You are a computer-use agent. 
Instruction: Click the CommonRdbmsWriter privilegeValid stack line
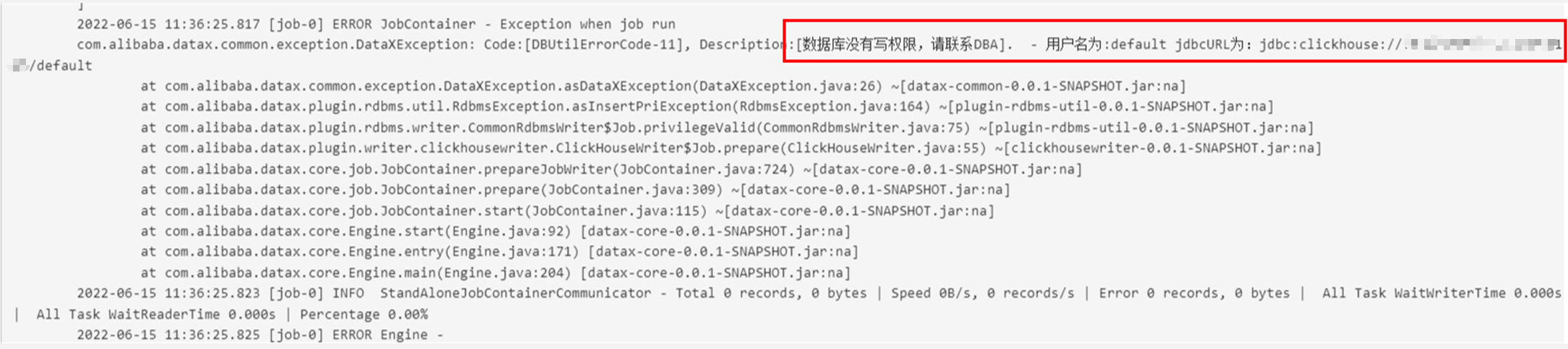point(727,128)
